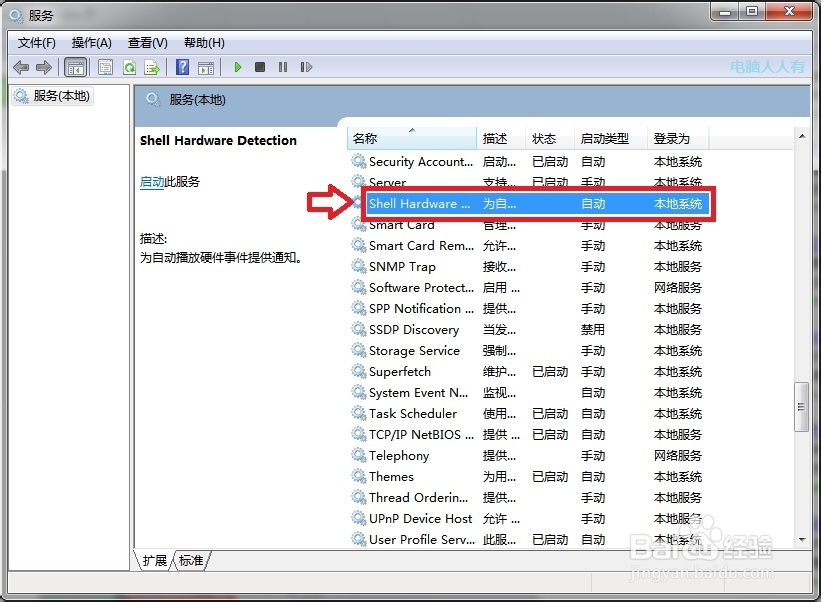Screen dimensions: 821x602
Task: Export the service list via the export icon
Action: pyautogui.click(x=152, y=66)
